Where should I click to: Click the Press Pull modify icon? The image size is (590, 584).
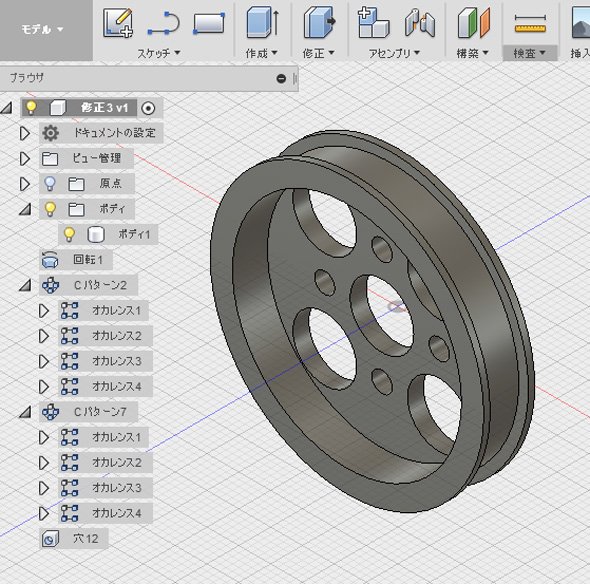tap(319, 23)
